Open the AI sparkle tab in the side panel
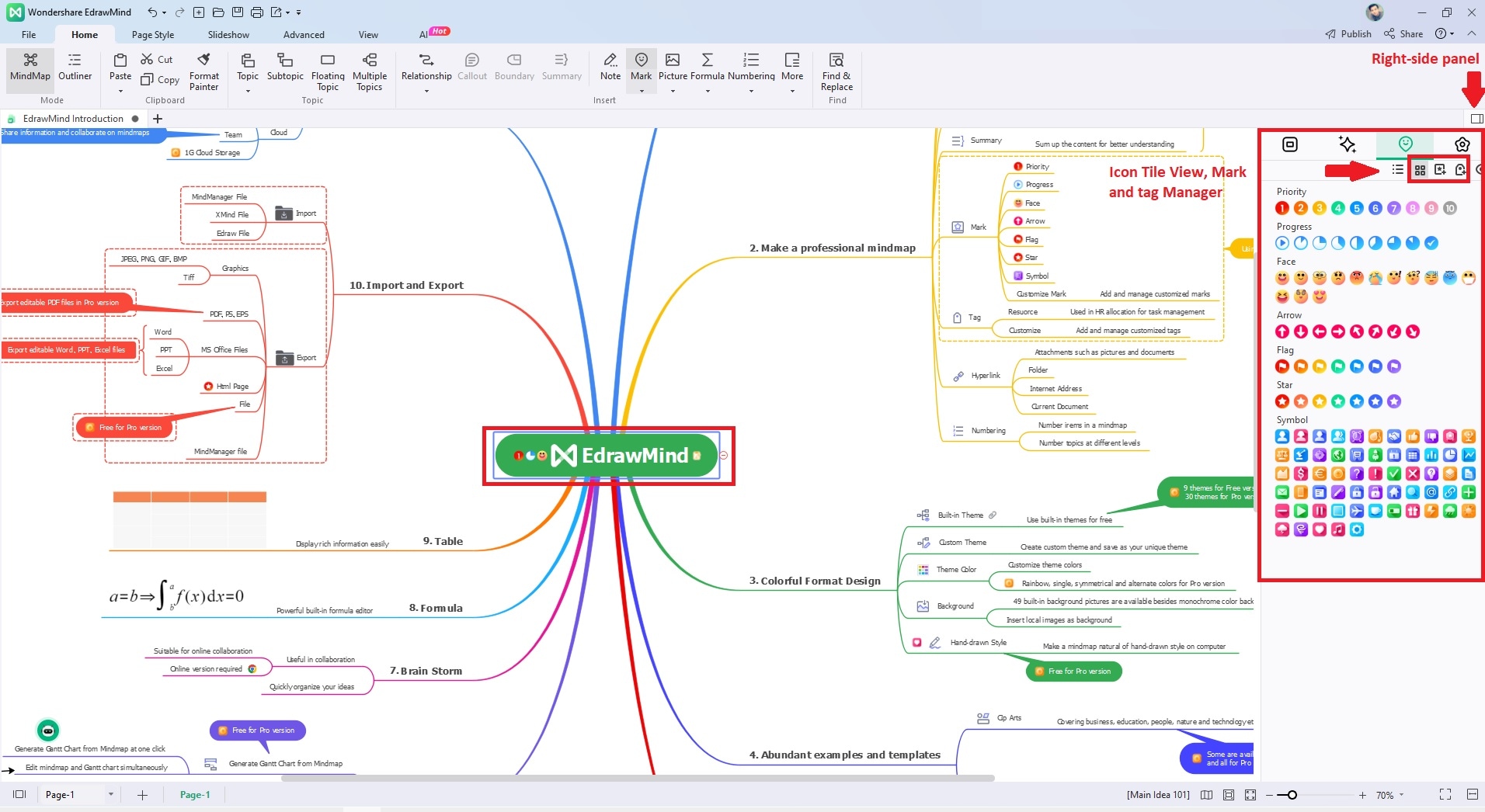The width and height of the screenshot is (1485, 812). pos(1348,144)
